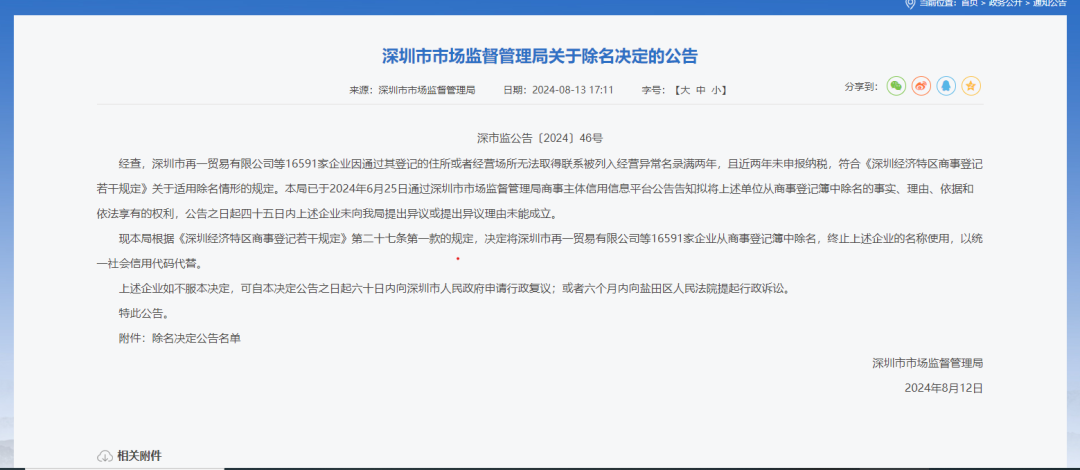
Task: Click the 分享到 label
Action: (861, 87)
